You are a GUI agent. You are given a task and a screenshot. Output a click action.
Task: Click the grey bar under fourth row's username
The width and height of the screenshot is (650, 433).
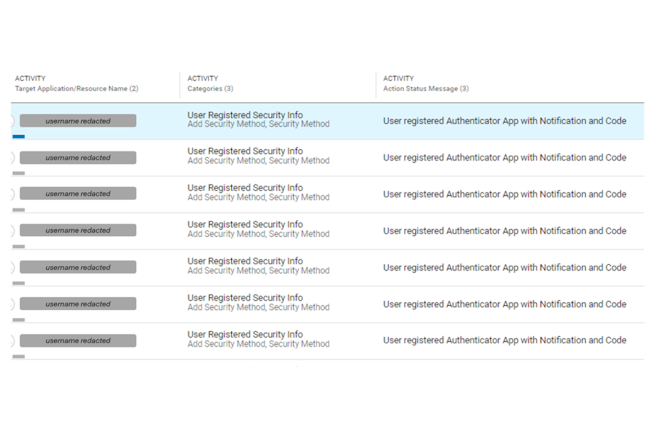[x=18, y=246]
